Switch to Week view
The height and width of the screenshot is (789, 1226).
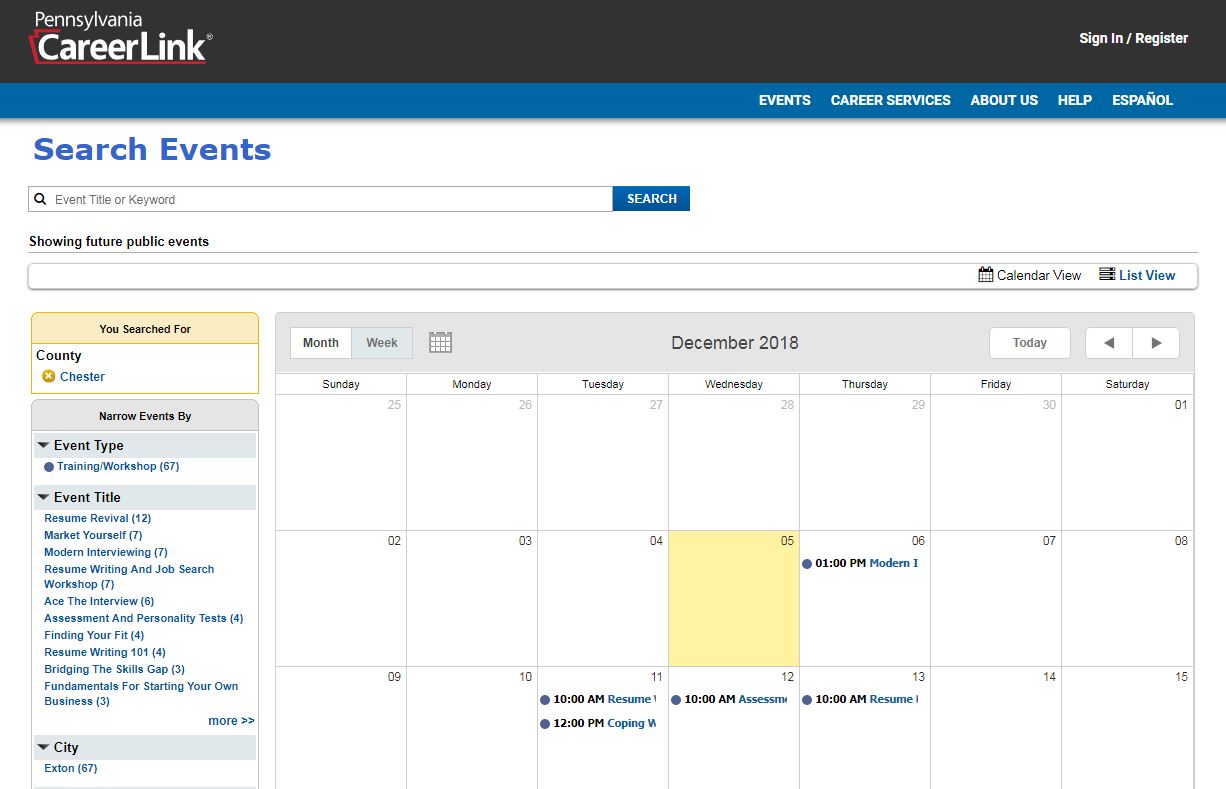point(382,343)
